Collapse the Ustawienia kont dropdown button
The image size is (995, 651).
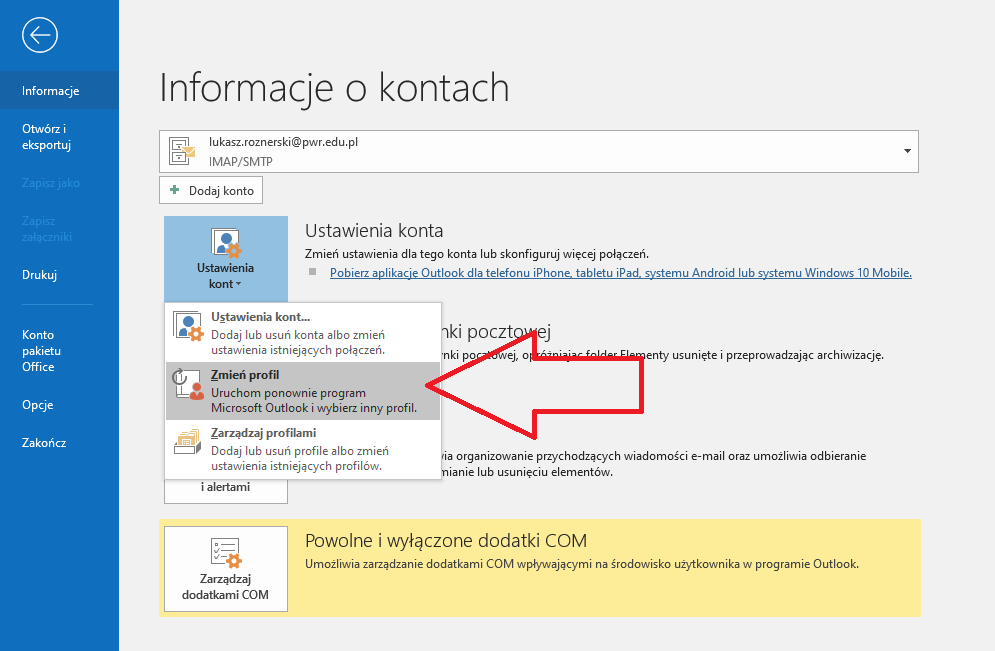pyautogui.click(x=226, y=259)
